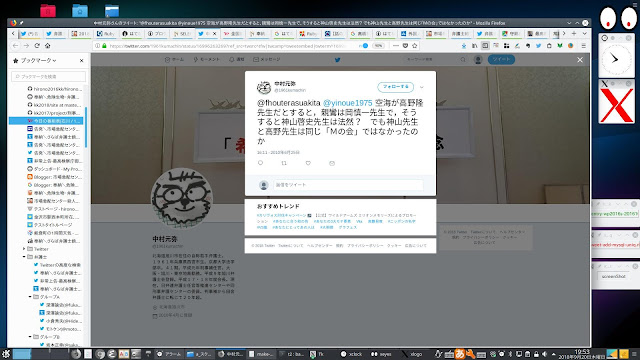Go forward with the Firefox forward arrow
This screenshot has width=640, height=360.
(x=26, y=46)
